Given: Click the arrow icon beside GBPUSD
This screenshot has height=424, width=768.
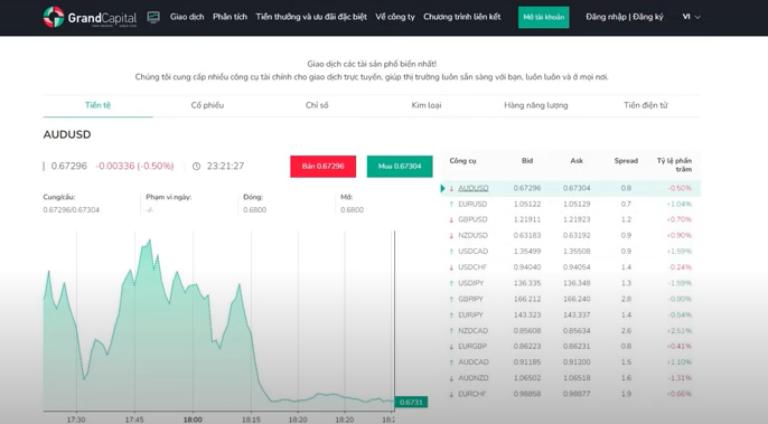Looking at the screenshot, I should click(x=451, y=219).
